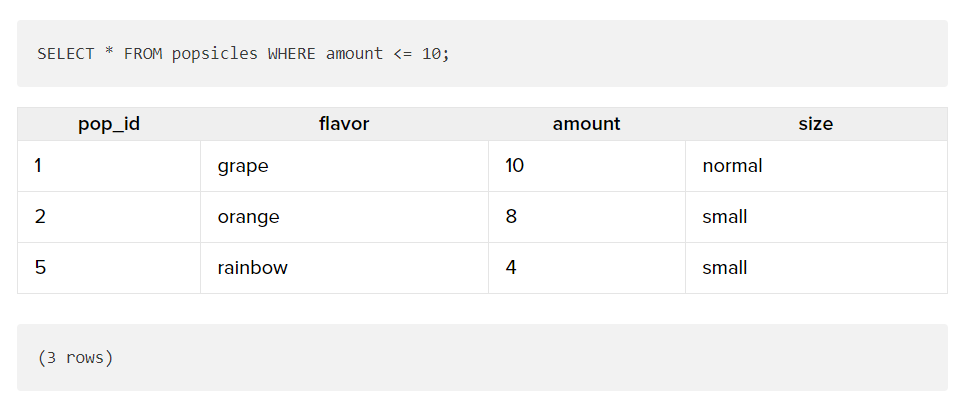Click the amount cell showing 4

(586, 268)
